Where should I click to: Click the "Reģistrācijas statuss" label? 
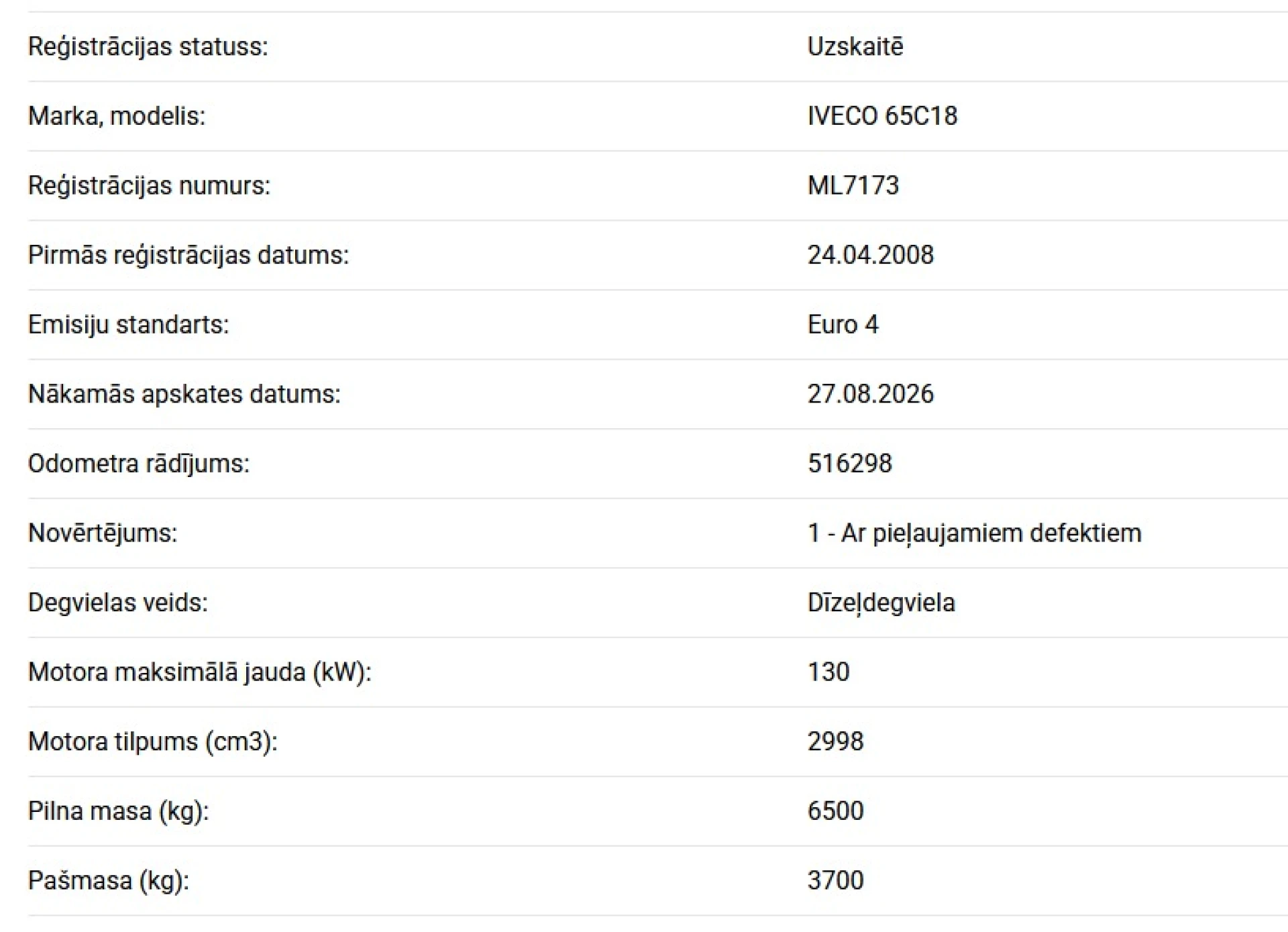coord(148,47)
